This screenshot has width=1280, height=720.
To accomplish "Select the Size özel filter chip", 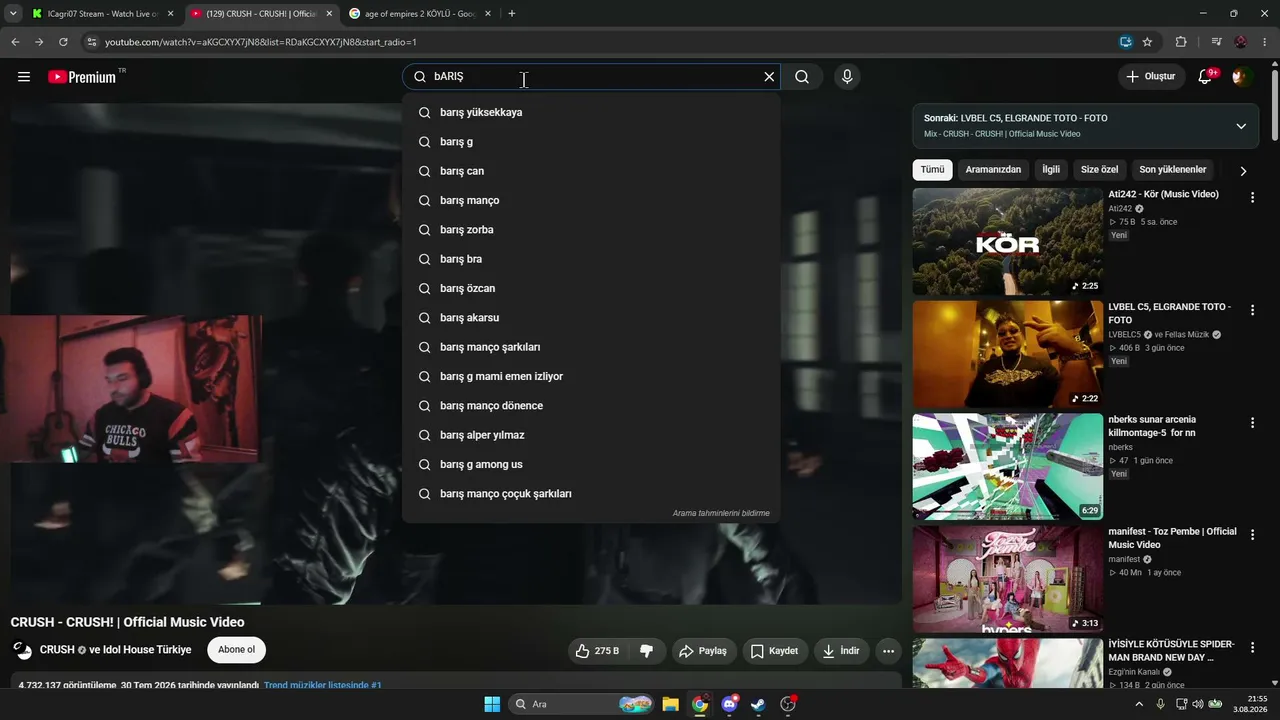I will click(1099, 170).
